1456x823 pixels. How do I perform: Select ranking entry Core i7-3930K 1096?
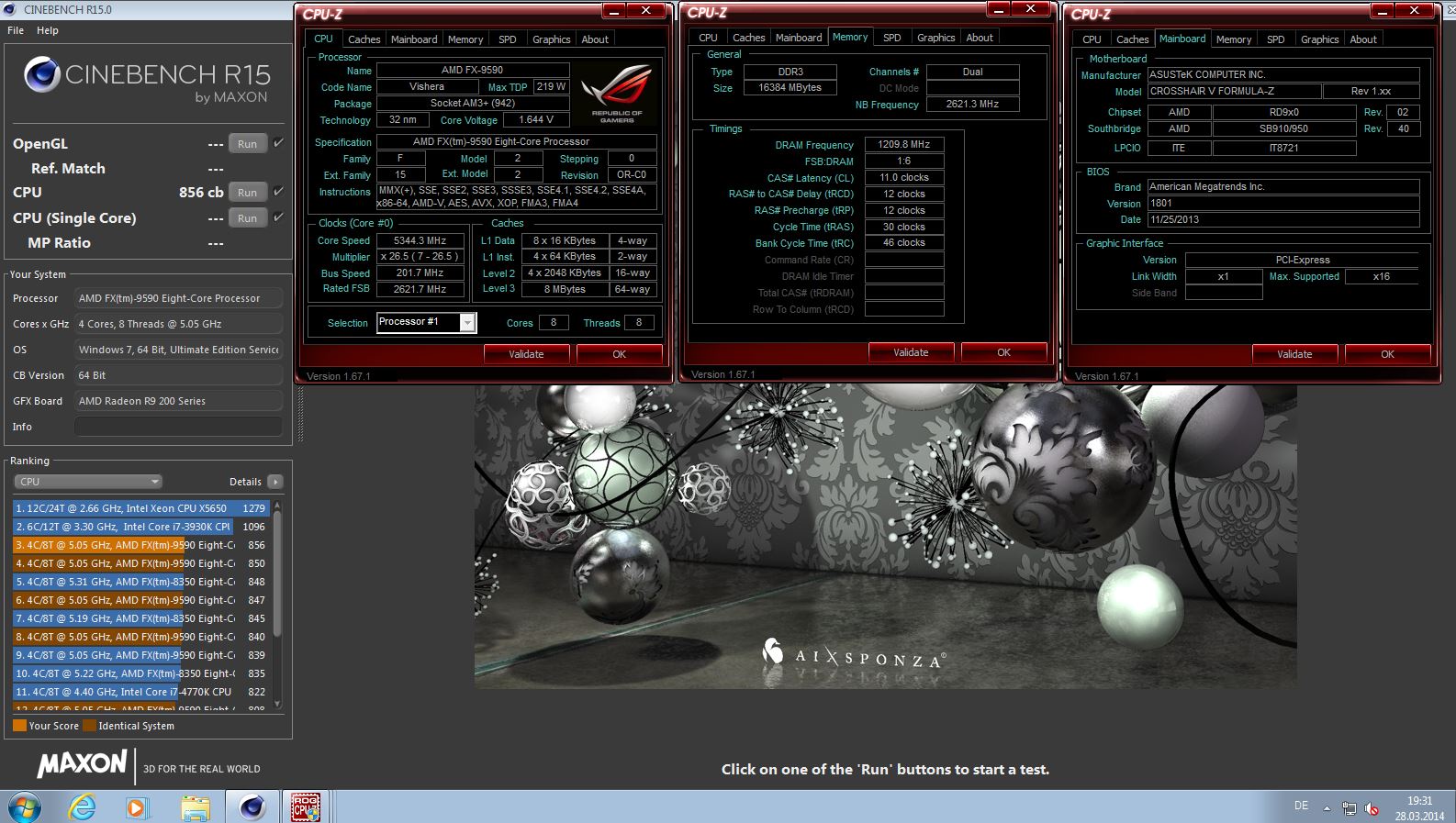140,527
